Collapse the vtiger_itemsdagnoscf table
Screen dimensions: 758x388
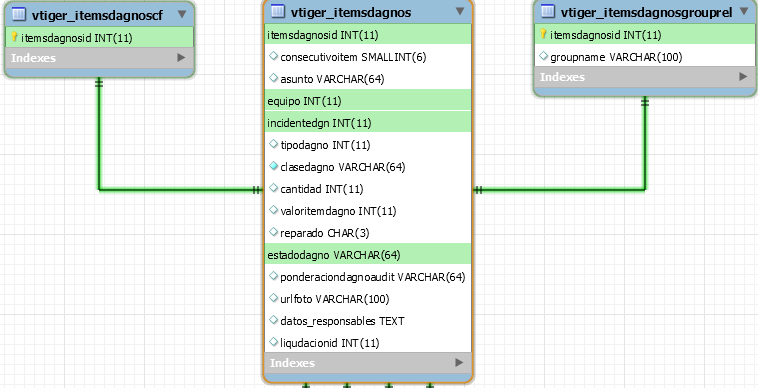pos(182,14)
